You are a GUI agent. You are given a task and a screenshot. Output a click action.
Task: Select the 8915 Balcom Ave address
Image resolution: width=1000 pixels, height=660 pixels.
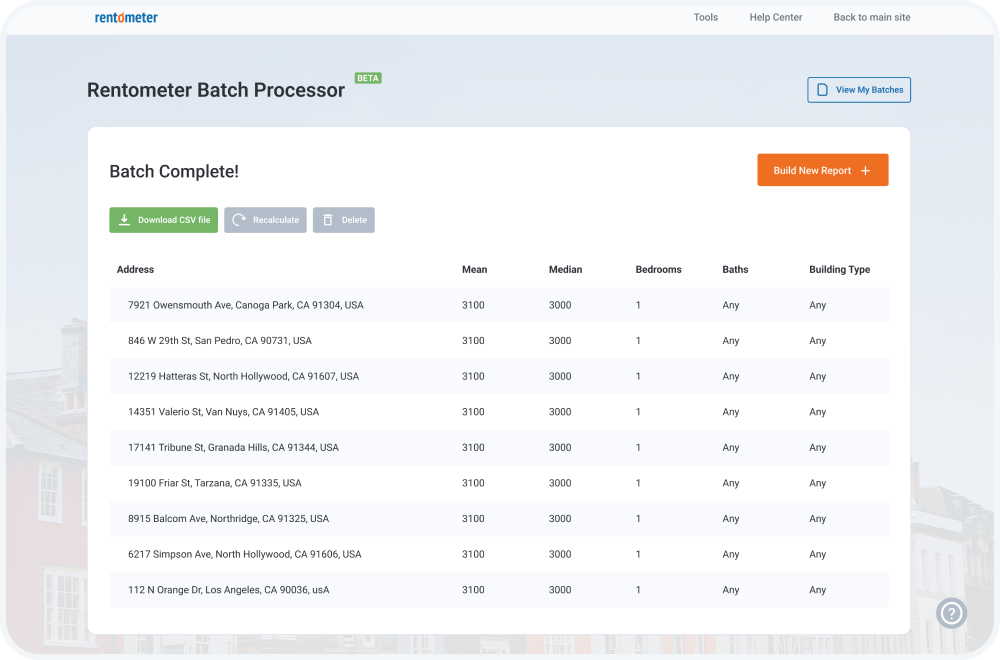(228, 519)
